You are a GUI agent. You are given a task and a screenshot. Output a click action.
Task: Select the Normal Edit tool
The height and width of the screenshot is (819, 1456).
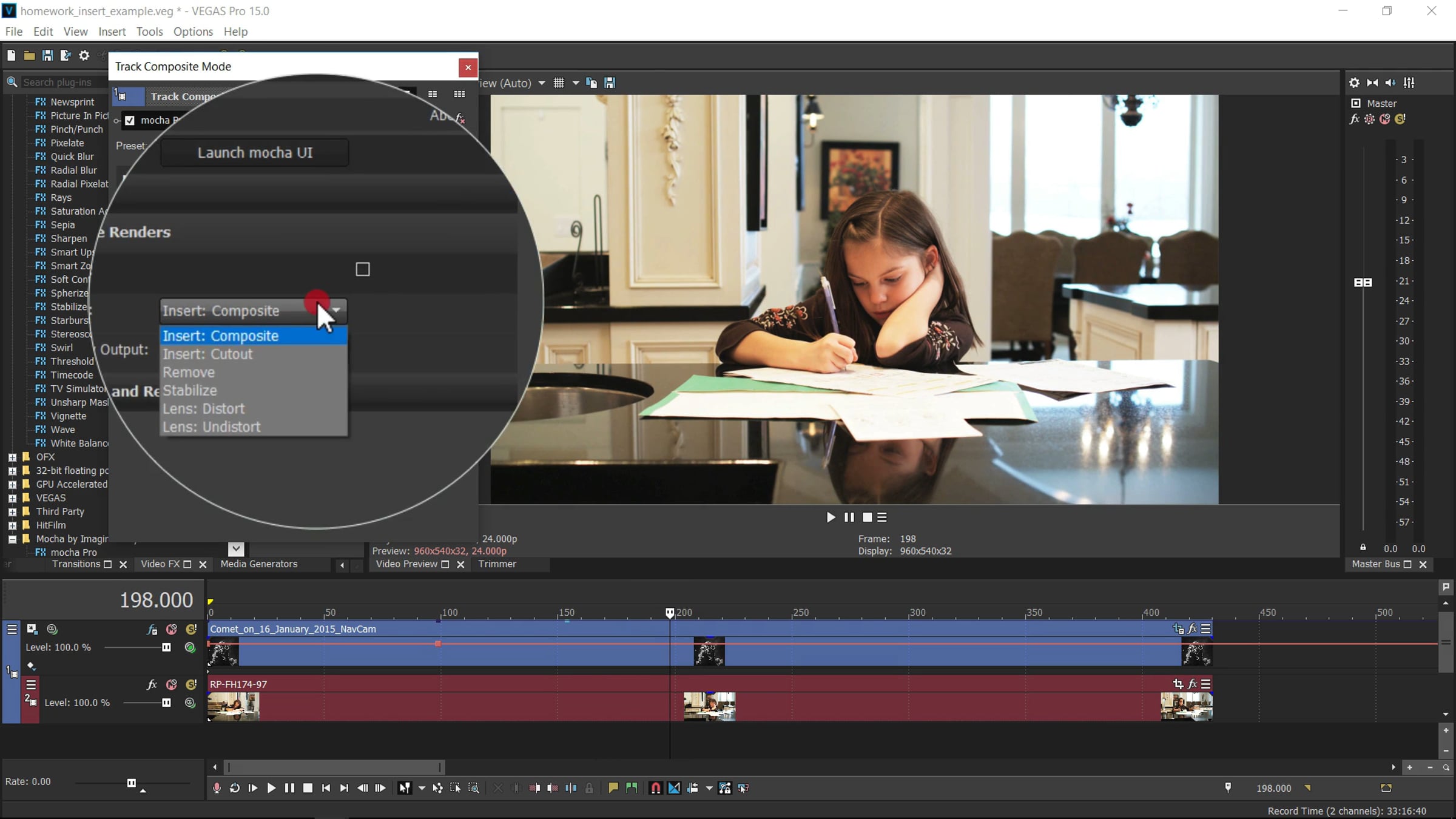404,788
